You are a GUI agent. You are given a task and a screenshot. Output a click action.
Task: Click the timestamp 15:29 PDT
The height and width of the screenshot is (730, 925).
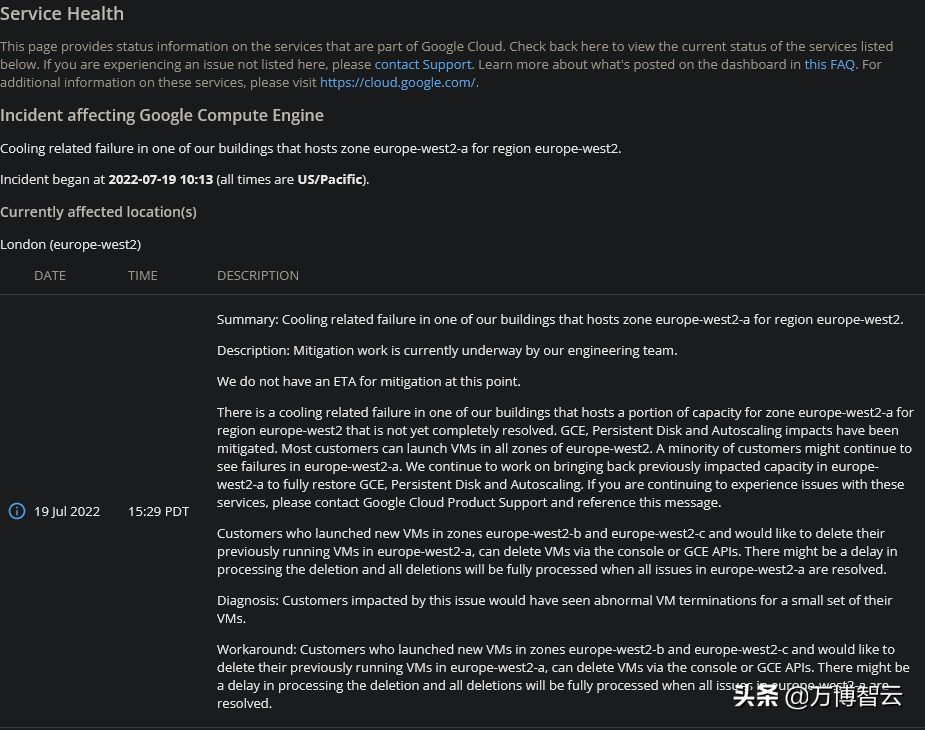coord(158,511)
